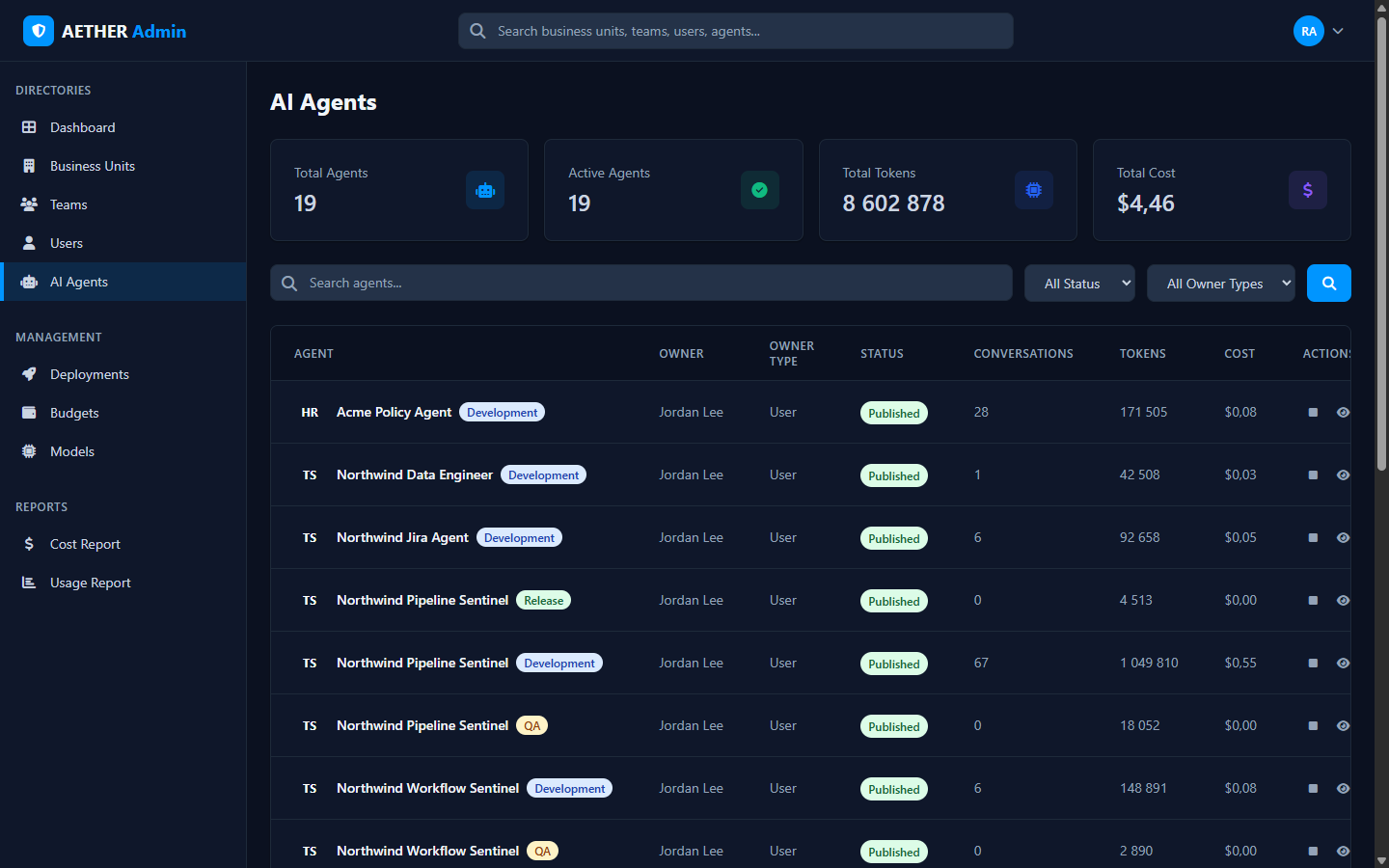Click the TOKENS column header
Image resolution: width=1389 pixels, height=868 pixels.
[x=1143, y=354]
